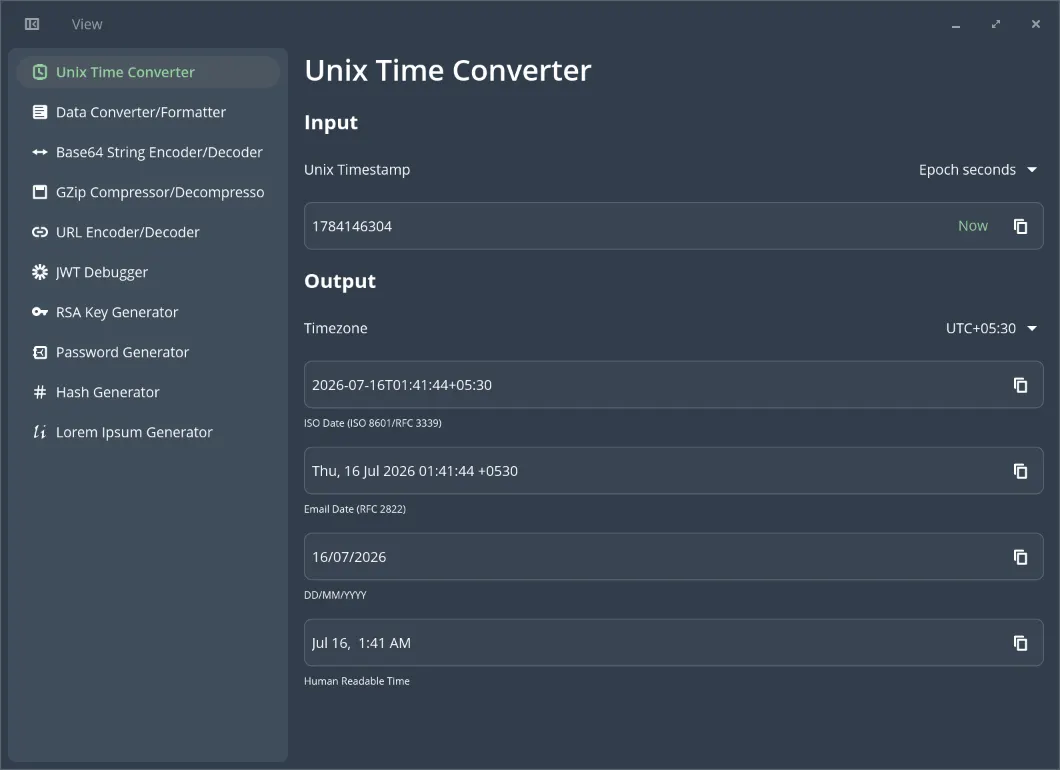
Task: Copy the Email Date RFC 2822 output
Action: [x=1020, y=471]
